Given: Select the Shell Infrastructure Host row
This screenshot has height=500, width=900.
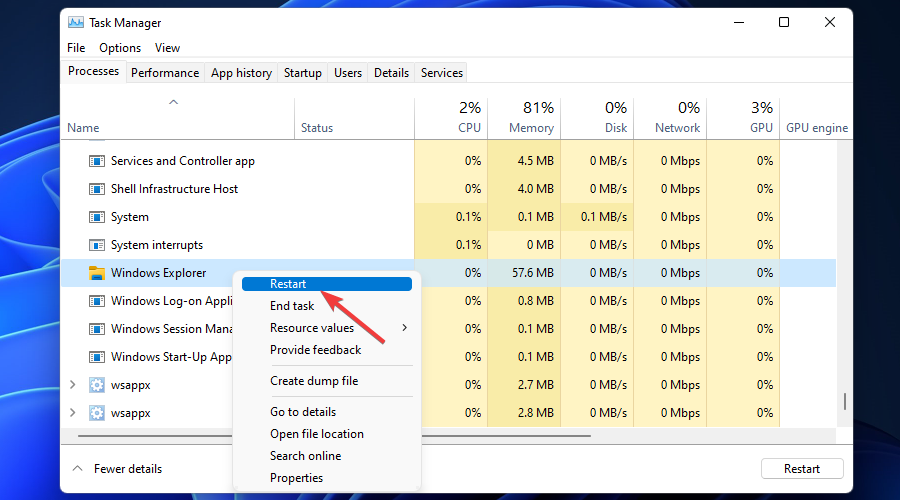Looking at the screenshot, I should (x=448, y=189).
